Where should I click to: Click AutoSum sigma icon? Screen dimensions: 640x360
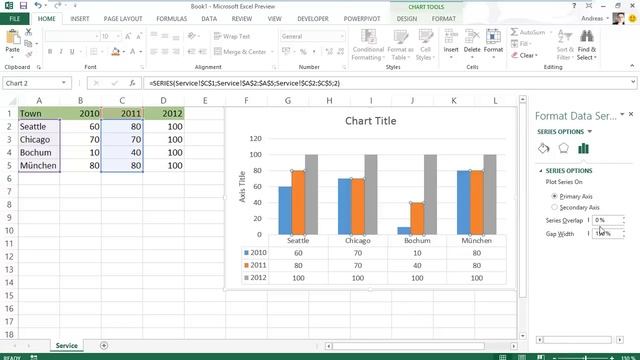click(x=514, y=32)
